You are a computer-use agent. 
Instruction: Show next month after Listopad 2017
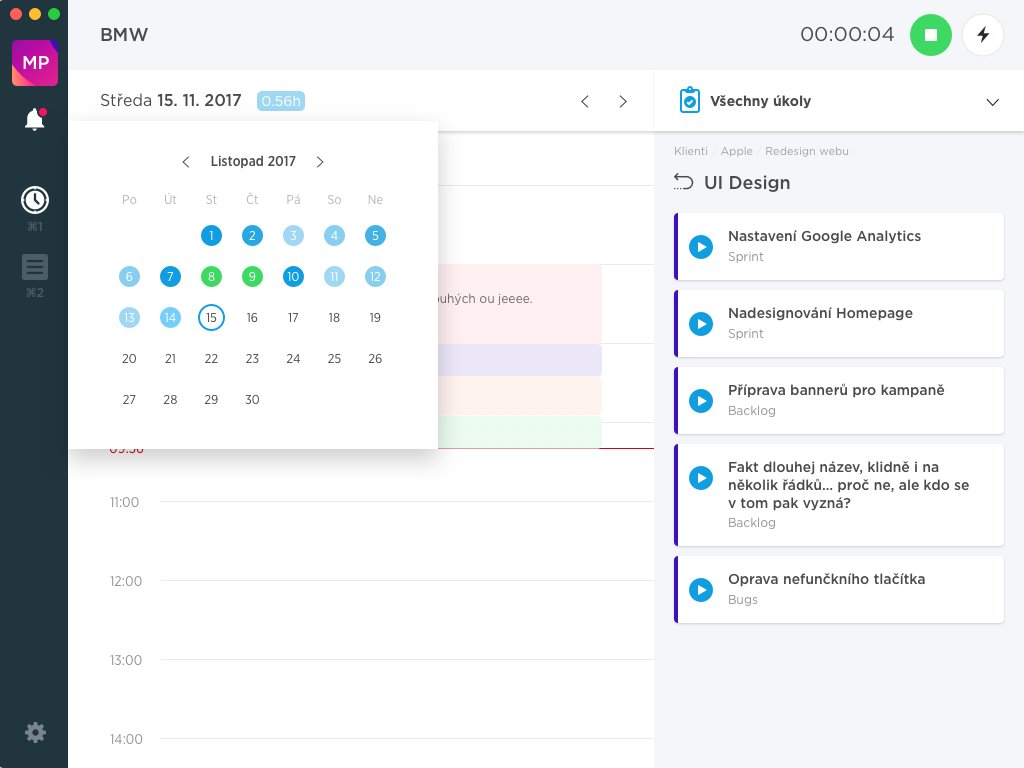320,162
